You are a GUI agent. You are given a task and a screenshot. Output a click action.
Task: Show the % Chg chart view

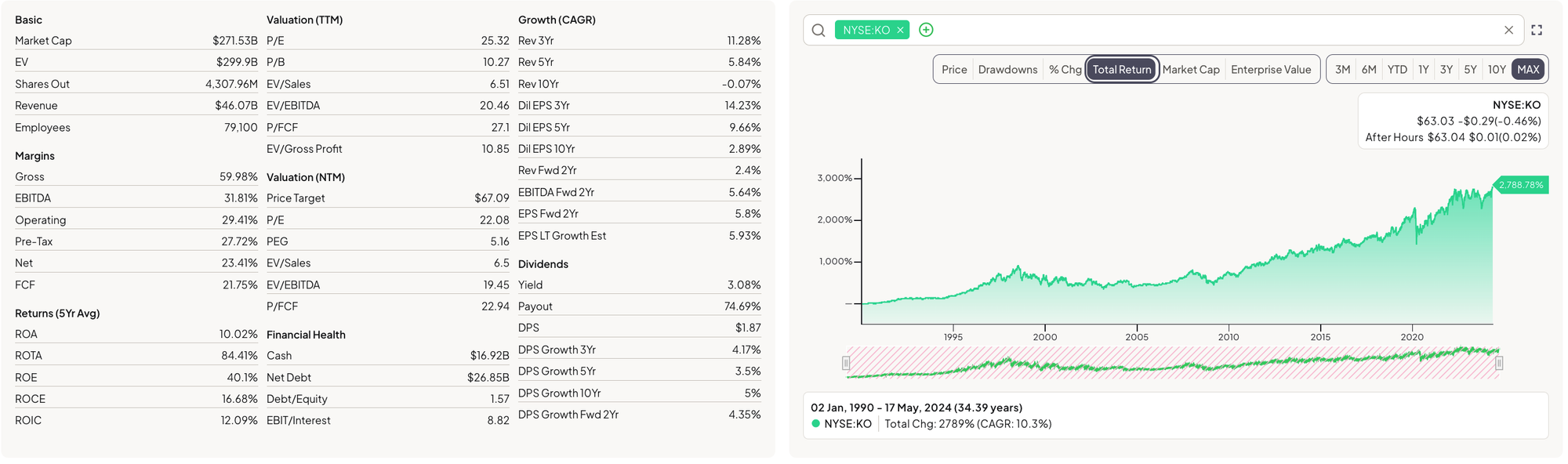pyautogui.click(x=1065, y=70)
